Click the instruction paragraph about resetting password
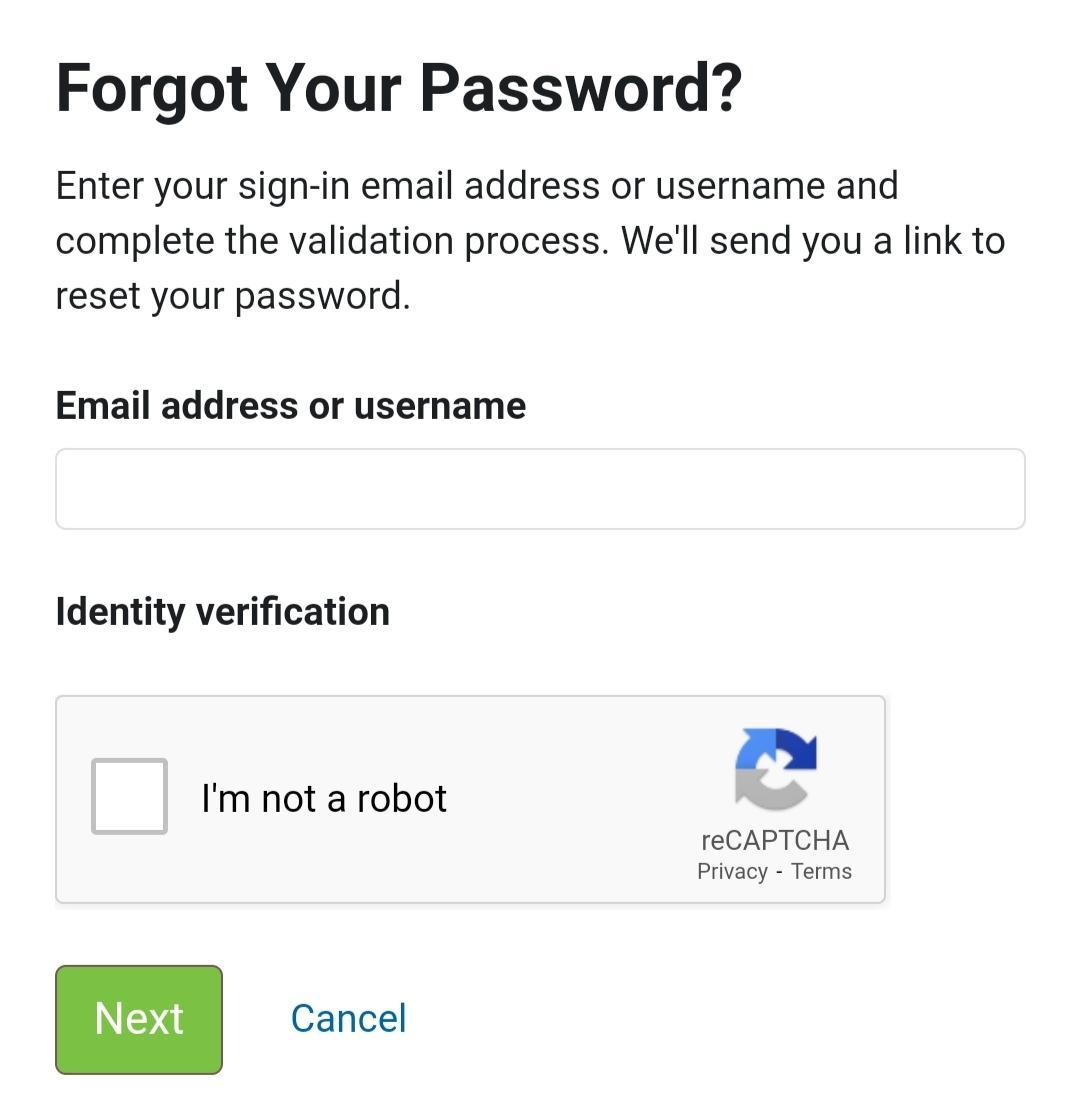 (530, 240)
